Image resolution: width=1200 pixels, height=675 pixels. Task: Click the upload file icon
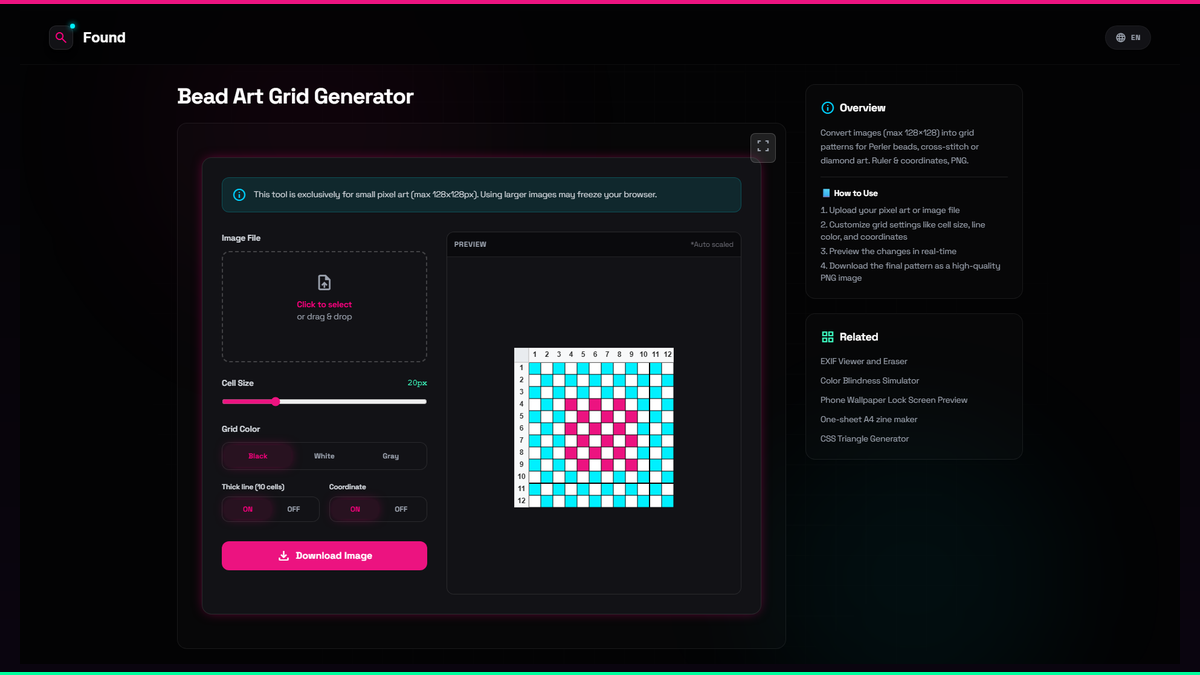pos(324,283)
